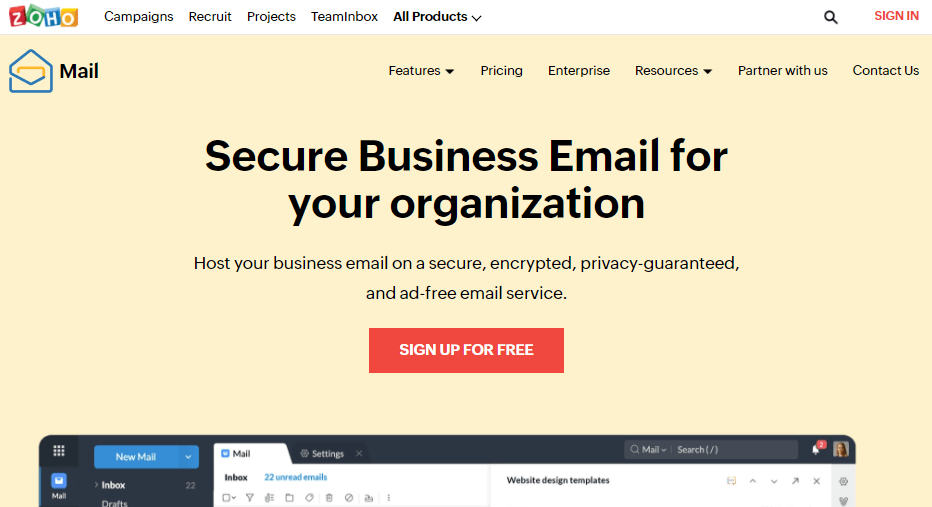Close the Settings tab

coord(359,454)
